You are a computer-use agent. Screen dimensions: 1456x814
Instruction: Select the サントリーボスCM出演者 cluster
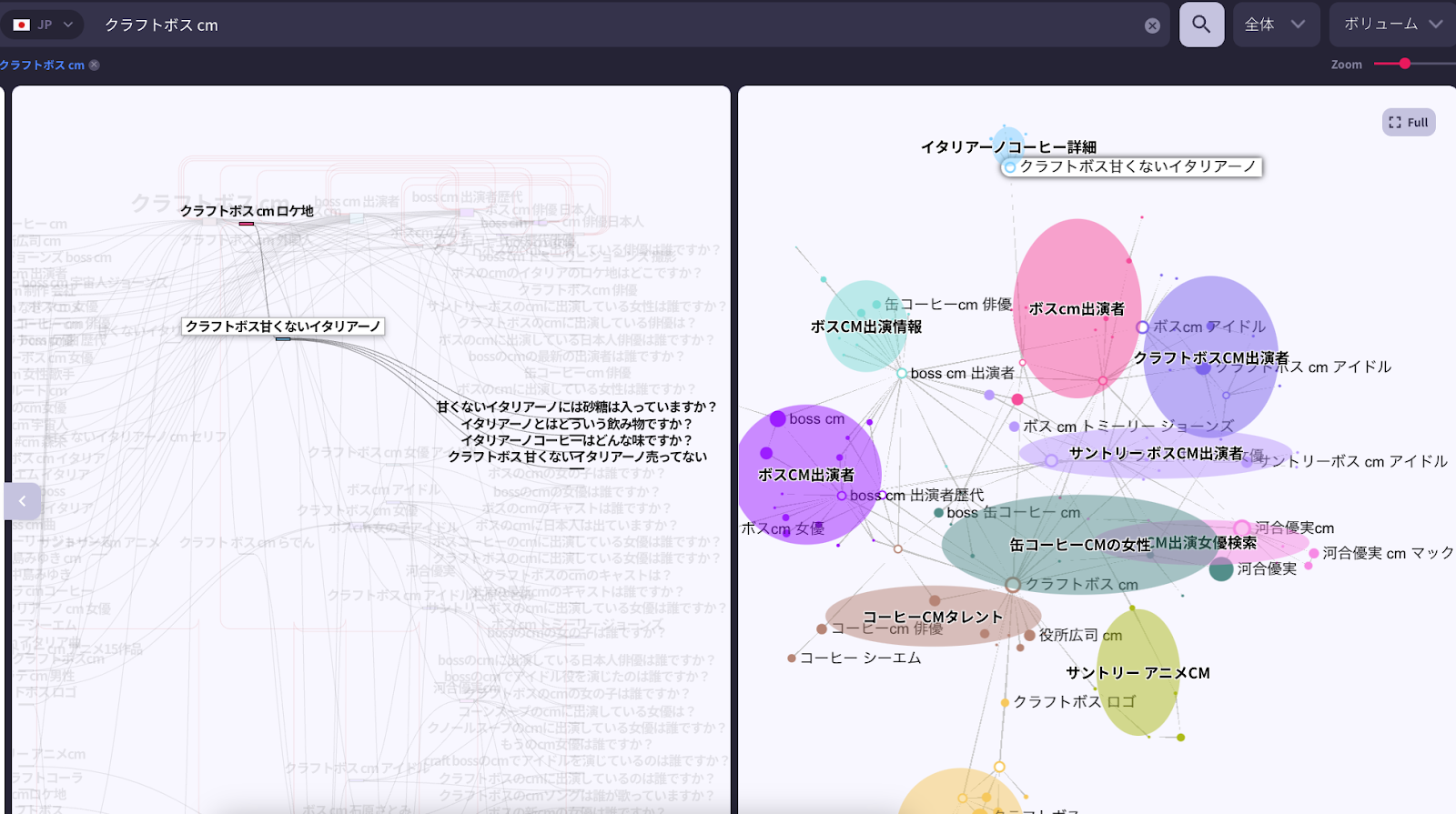click(x=1156, y=453)
